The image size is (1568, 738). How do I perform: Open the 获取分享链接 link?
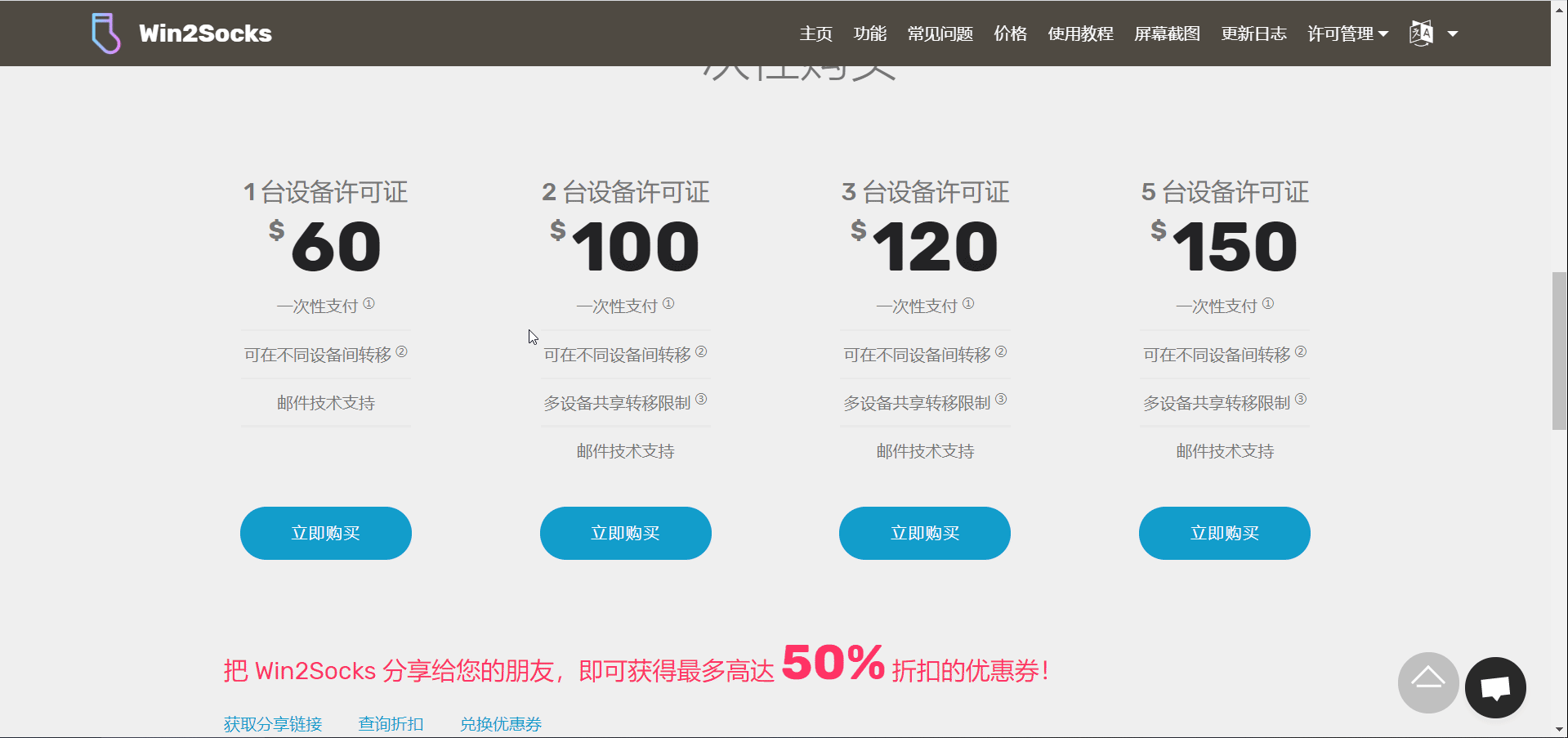pyautogui.click(x=273, y=724)
